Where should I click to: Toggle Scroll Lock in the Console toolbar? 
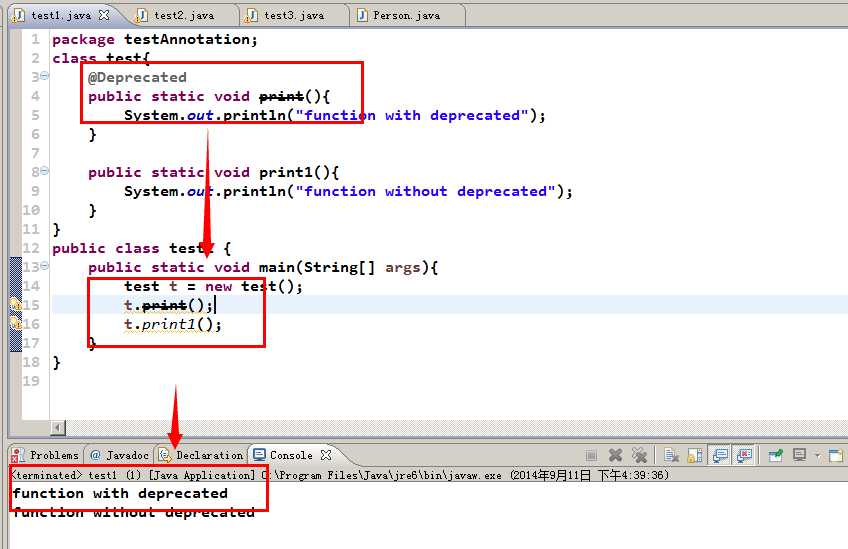coord(695,455)
